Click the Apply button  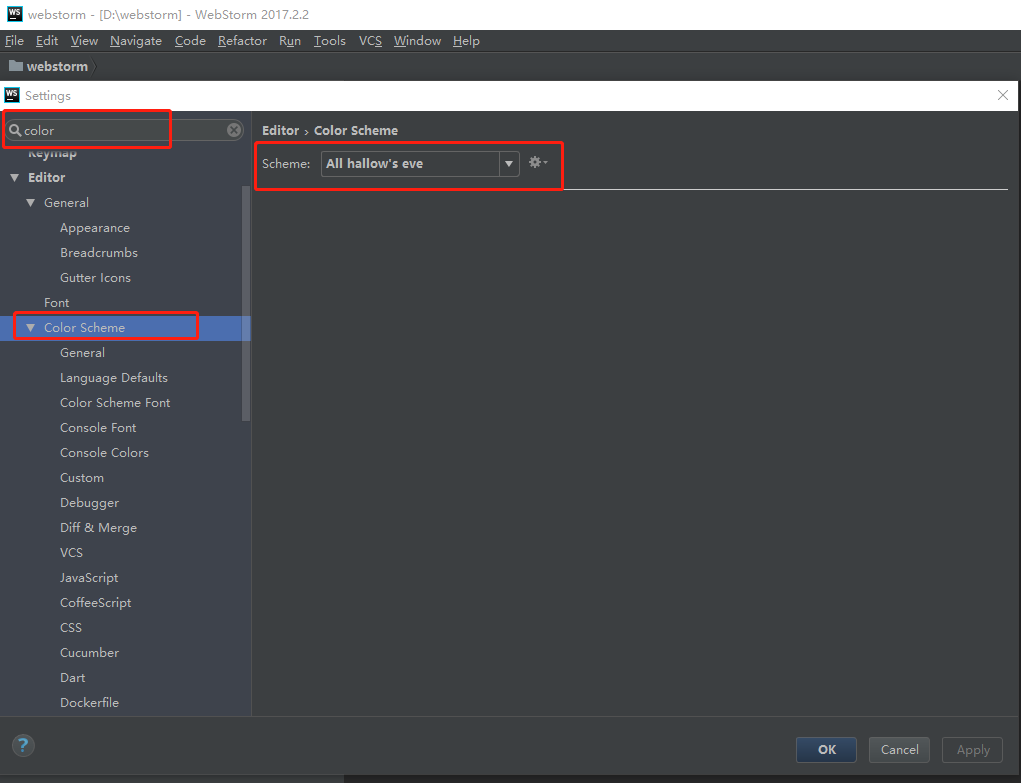pos(971,749)
